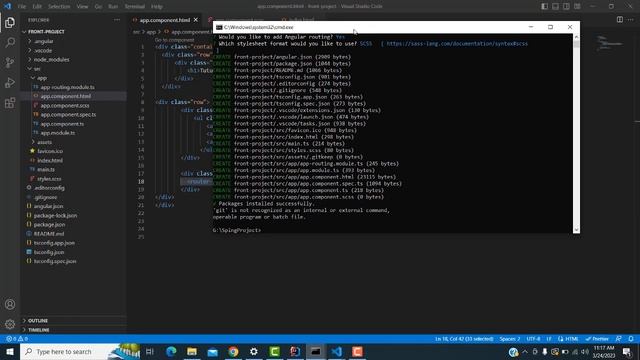
Task: Close the app.component.html editor tab
Action: 196,20
